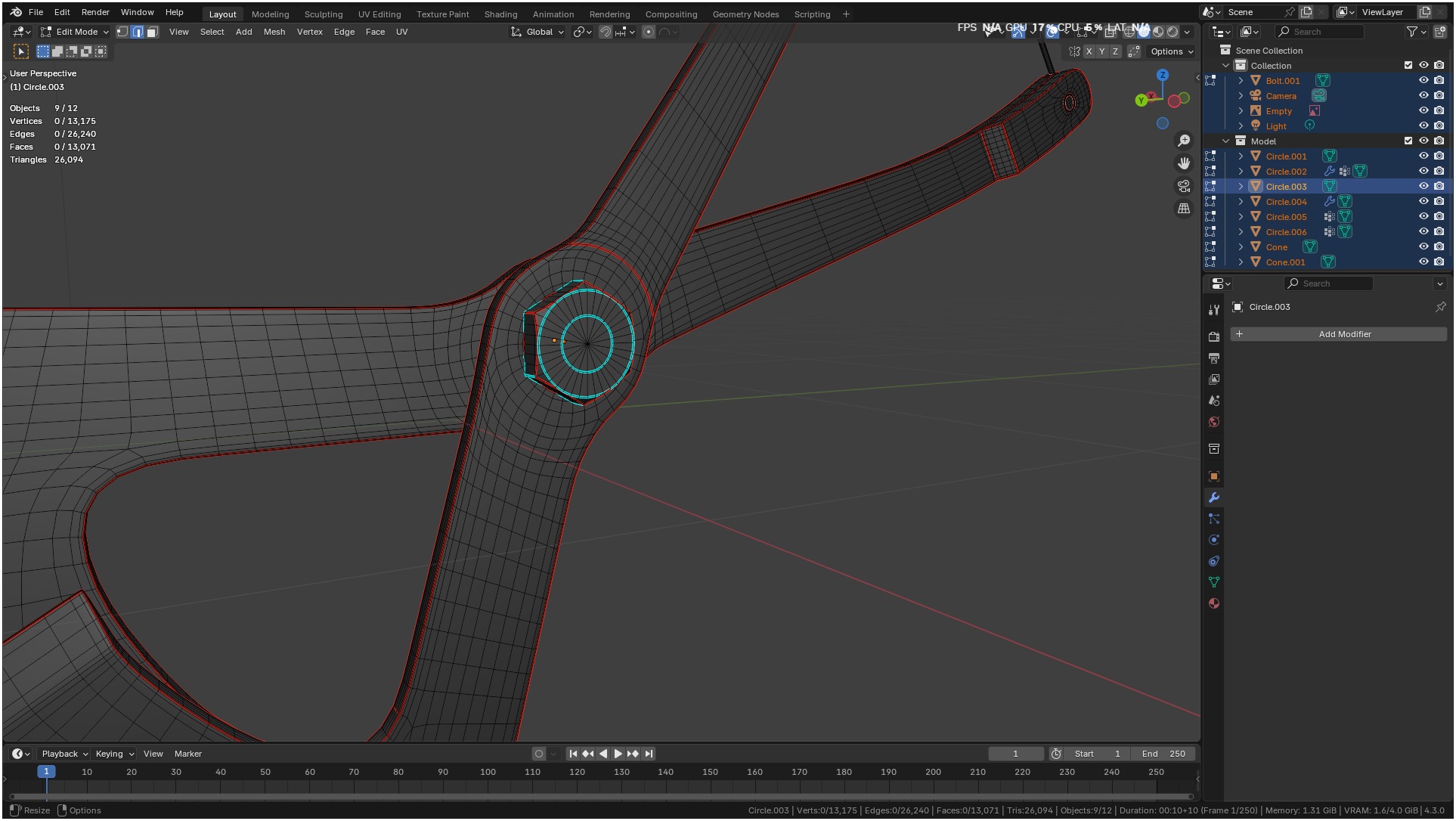Click the End frame field

coord(1164,754)
